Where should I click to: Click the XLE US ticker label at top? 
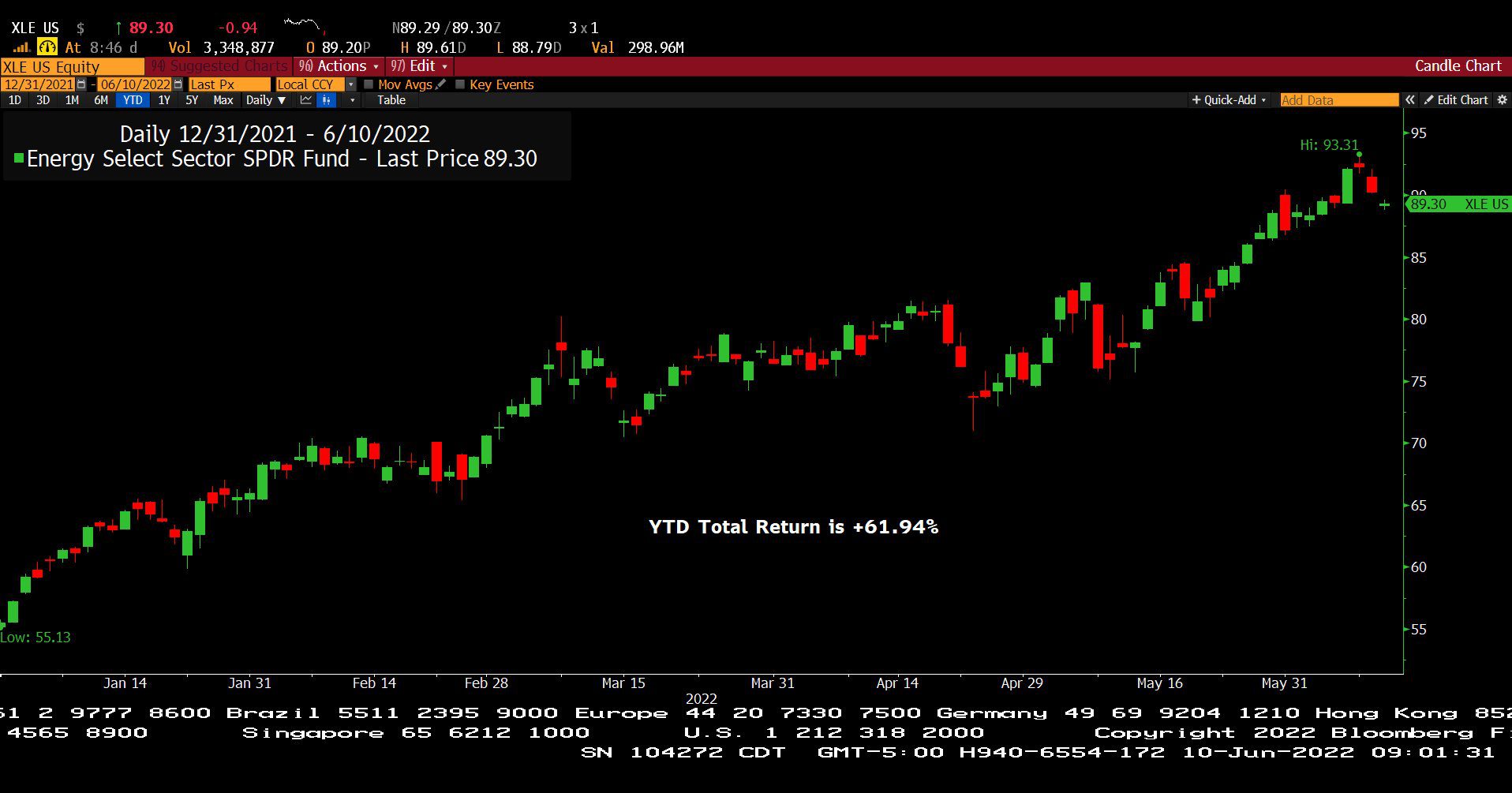[x=35, y=28]
